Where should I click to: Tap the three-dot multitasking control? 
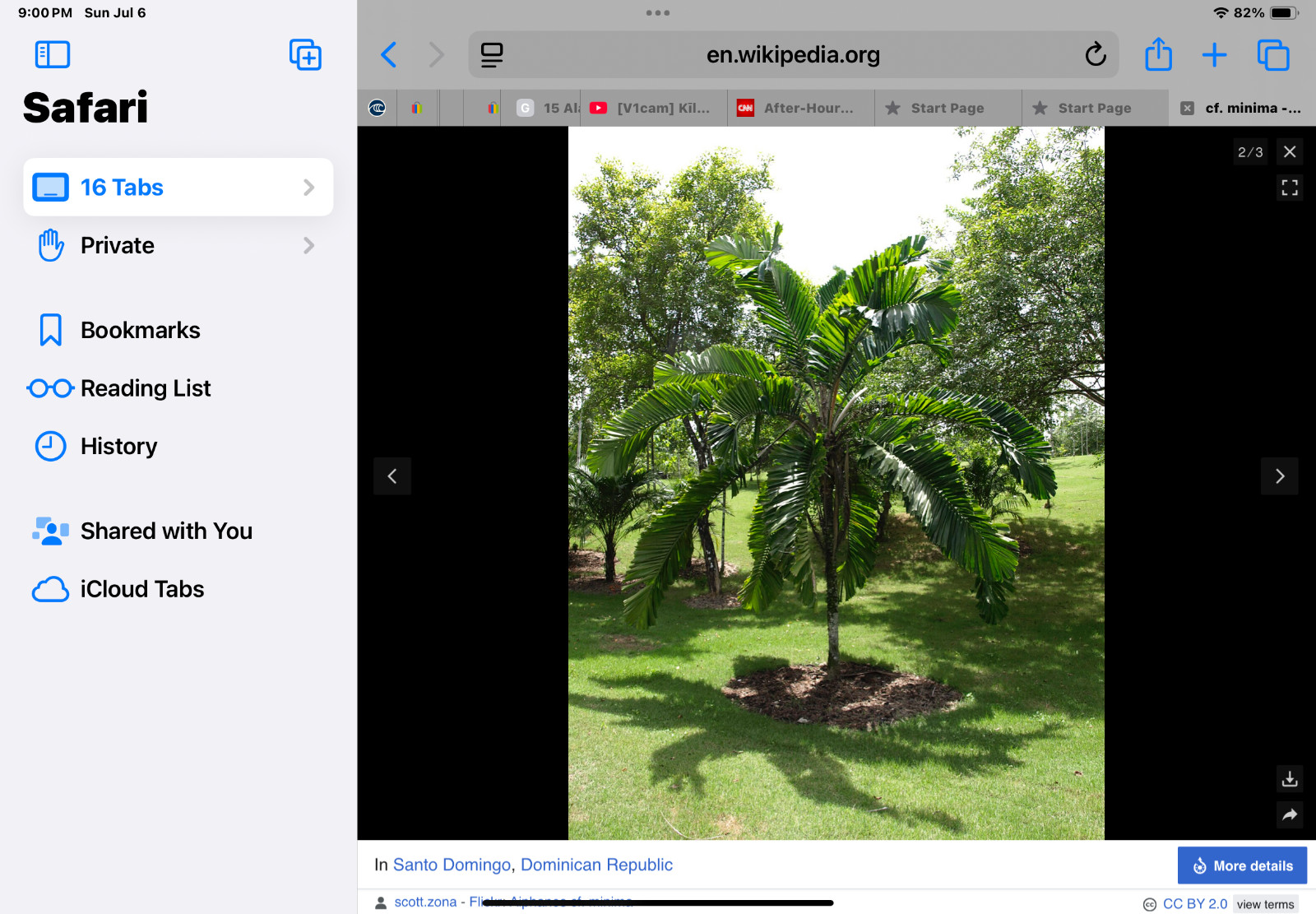(658, 12)
